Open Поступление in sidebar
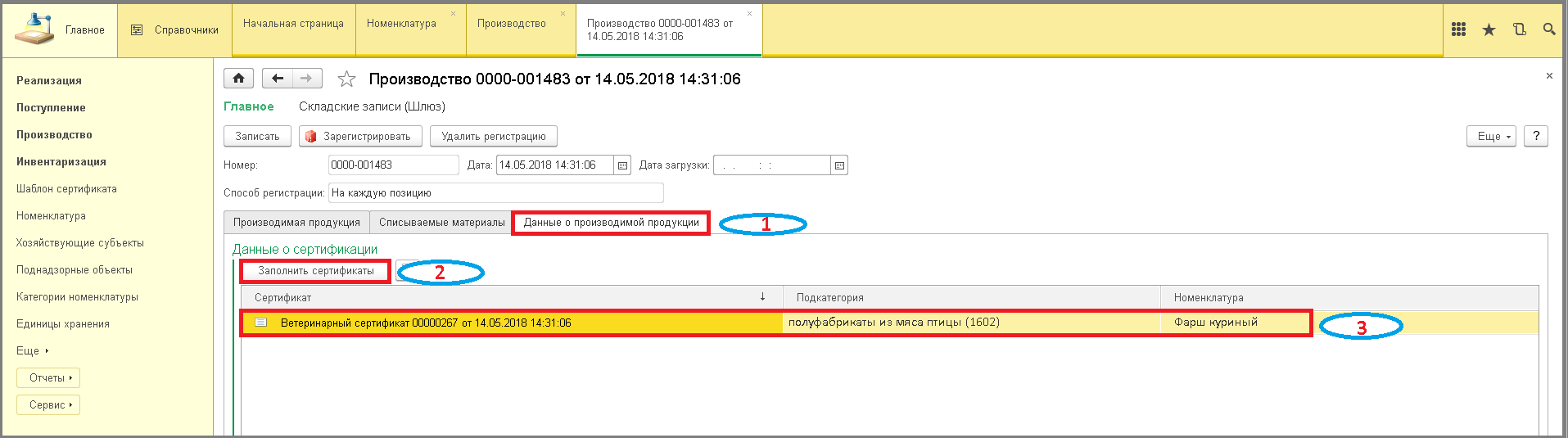The image size is (1568, 438). (51, 107)
